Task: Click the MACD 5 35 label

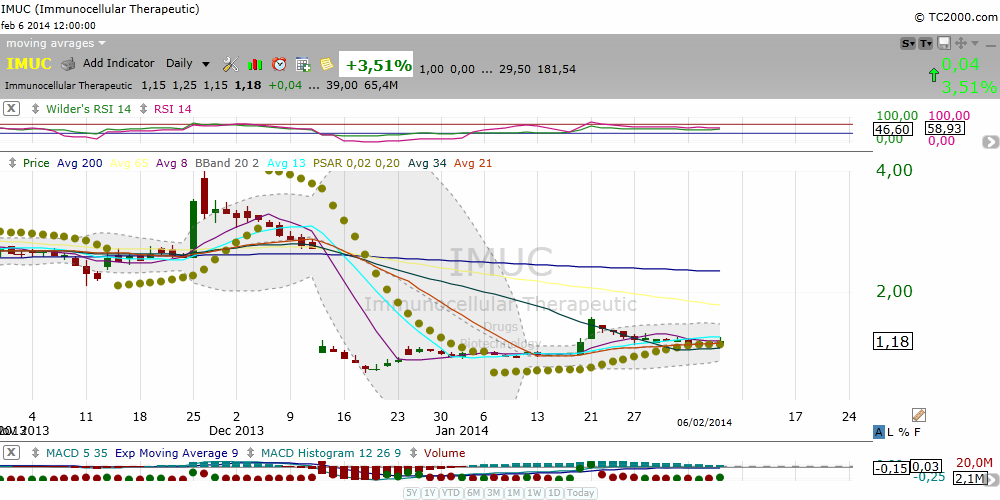Action: (75, 453)
